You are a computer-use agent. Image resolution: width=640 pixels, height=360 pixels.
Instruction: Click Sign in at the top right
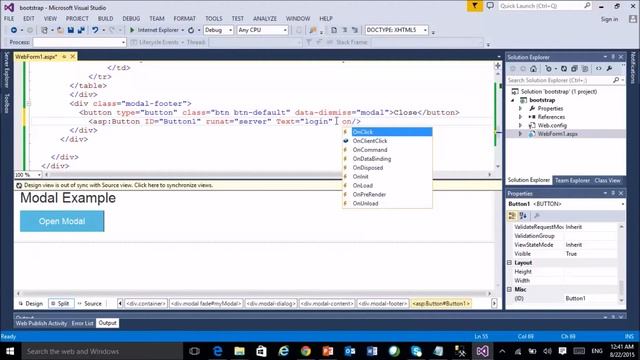(609, 19)
